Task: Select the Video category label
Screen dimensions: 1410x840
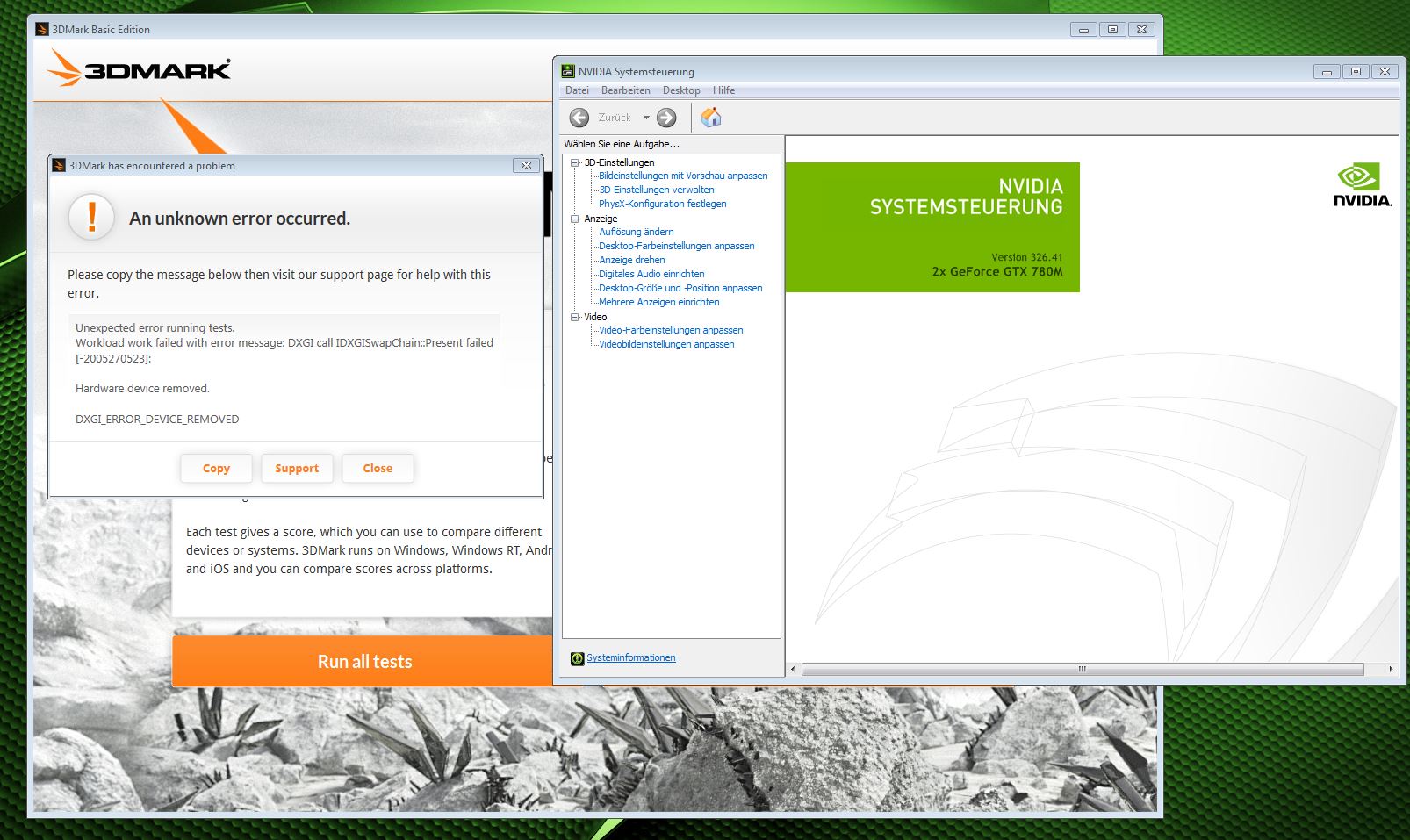Action: tap(595, 317)
